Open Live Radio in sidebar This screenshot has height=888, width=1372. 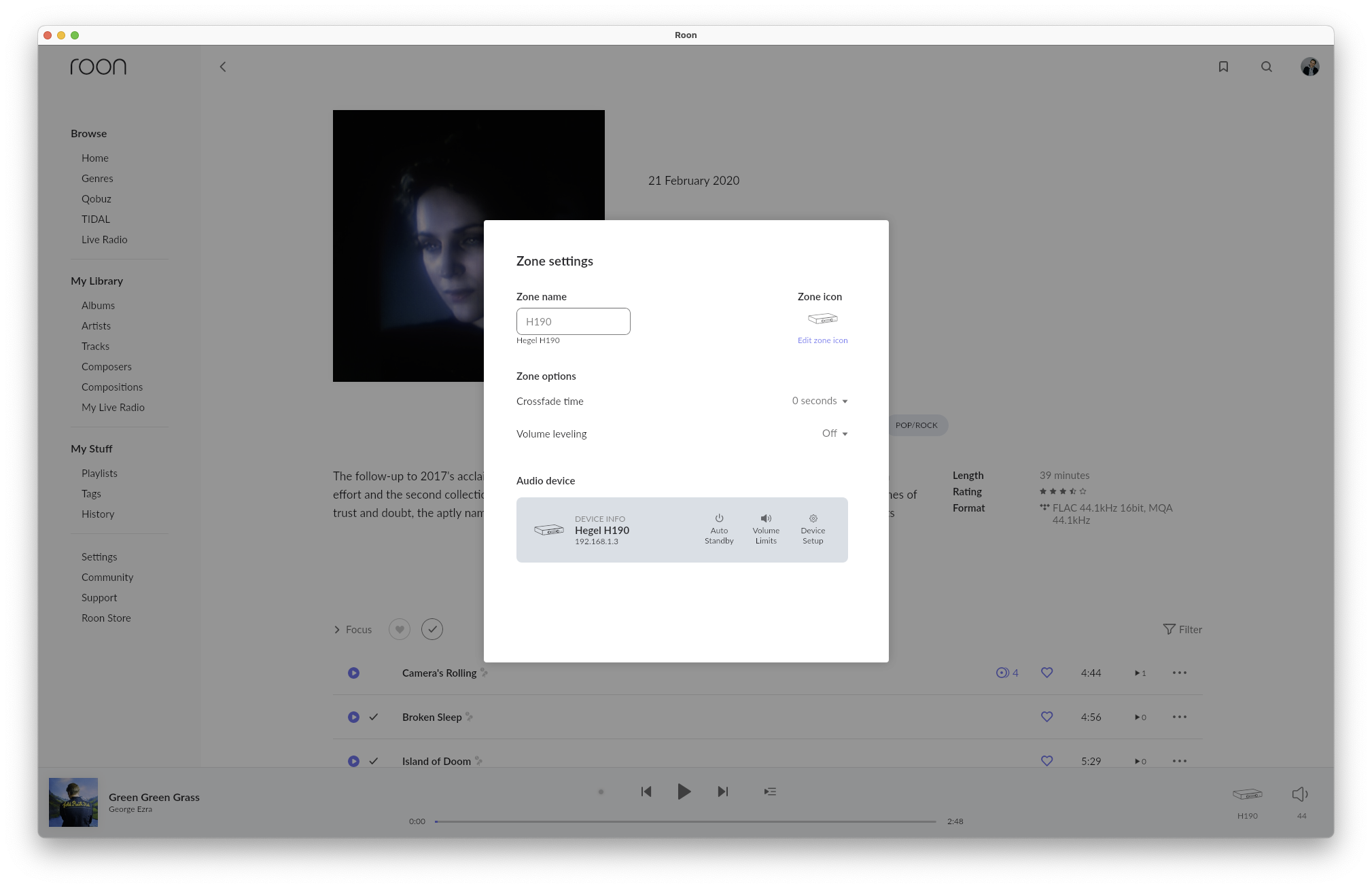click(x=105, y=239)
